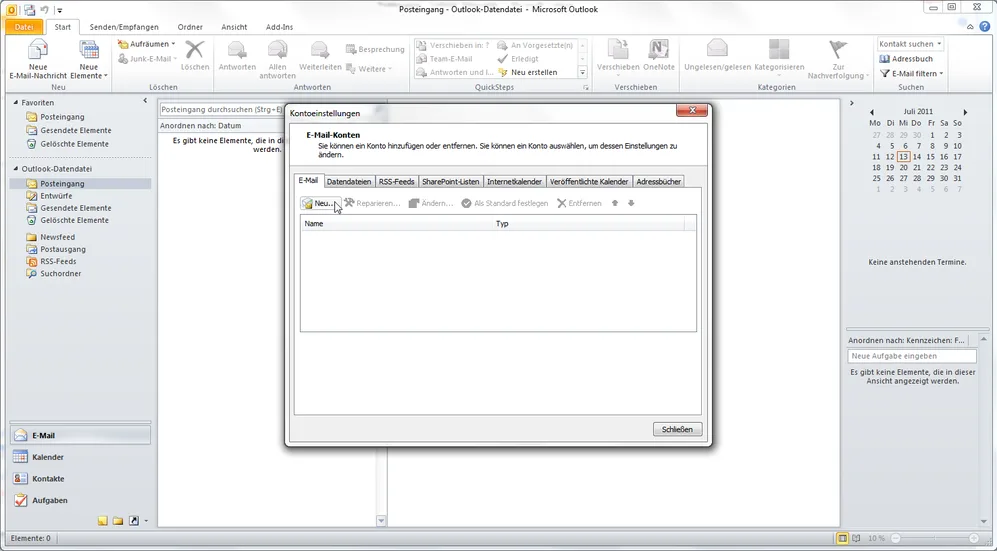
Task: Switch to the Kontakte module
Action: [x=80, y=479]
